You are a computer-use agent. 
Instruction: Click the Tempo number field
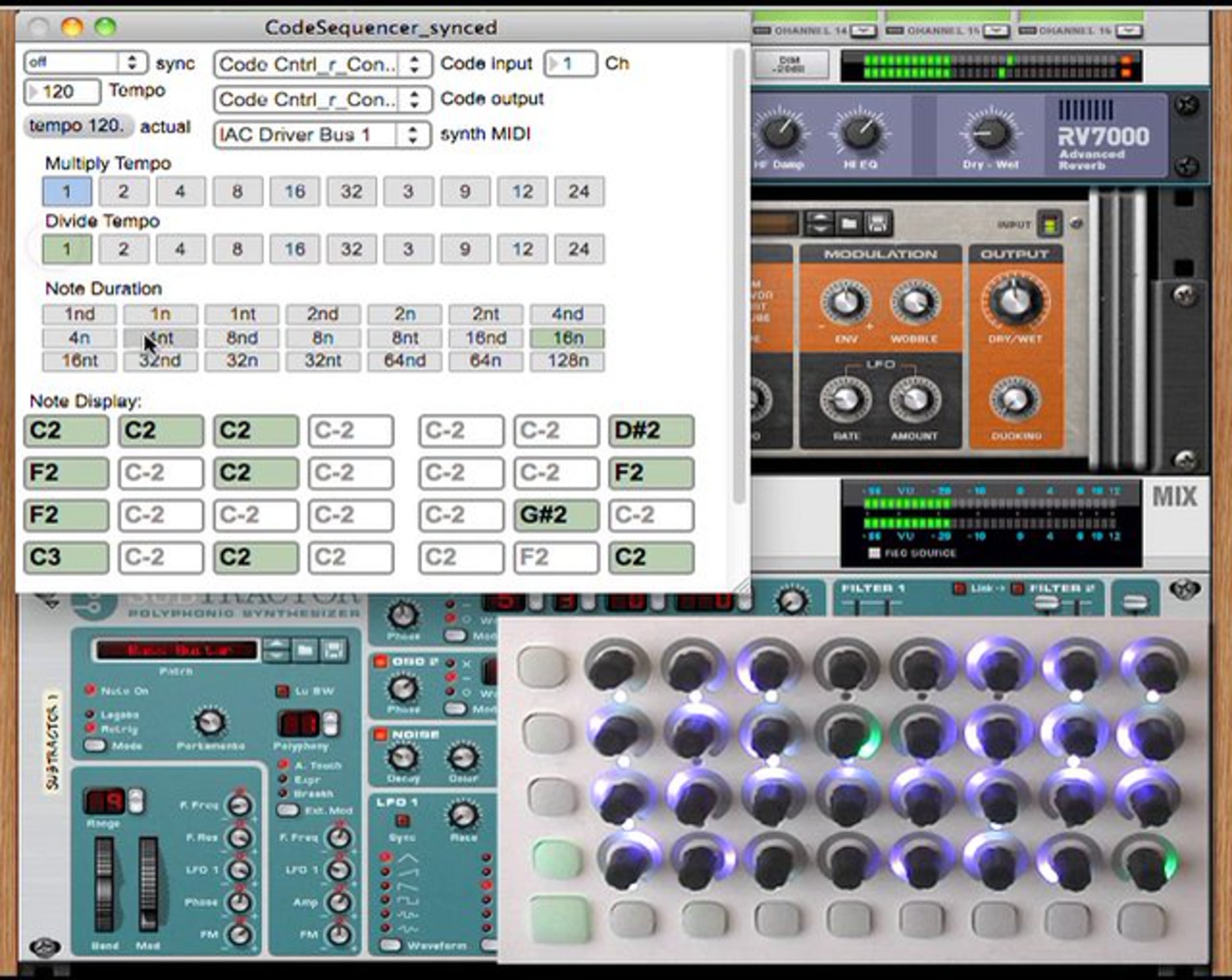[x=63, y=91]
